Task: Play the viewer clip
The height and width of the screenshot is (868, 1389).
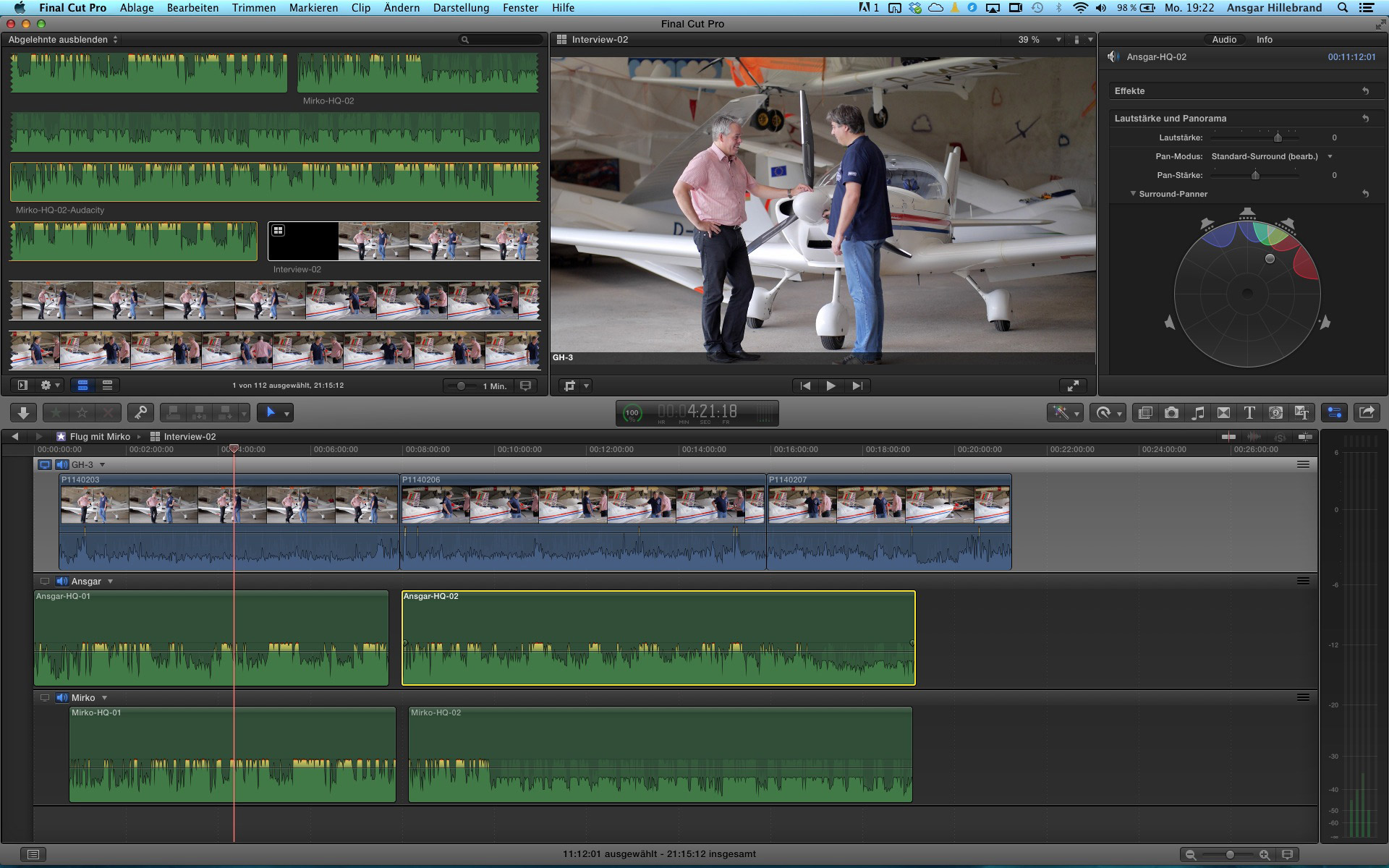Action: (831, 386)
